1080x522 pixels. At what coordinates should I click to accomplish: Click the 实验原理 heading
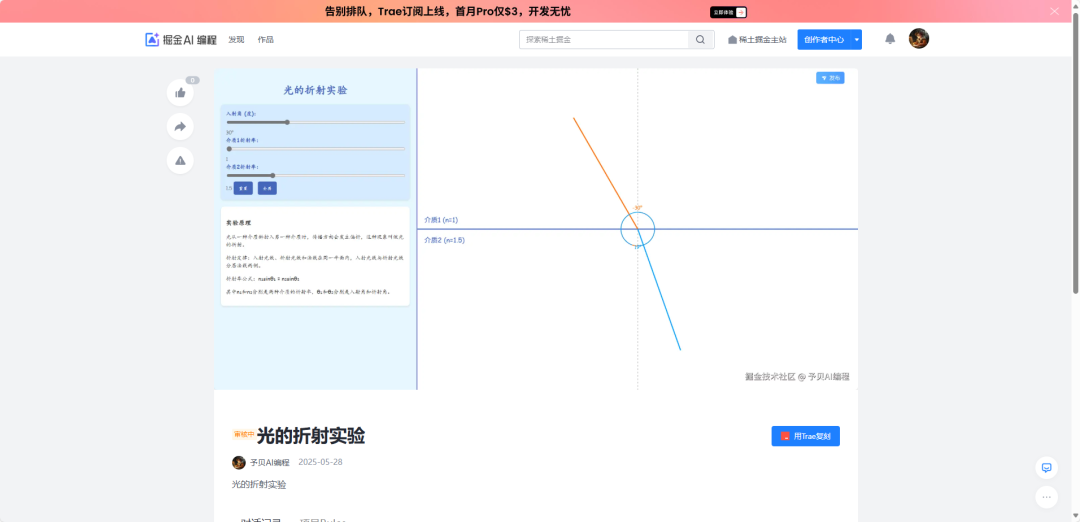tap(238, 223)
